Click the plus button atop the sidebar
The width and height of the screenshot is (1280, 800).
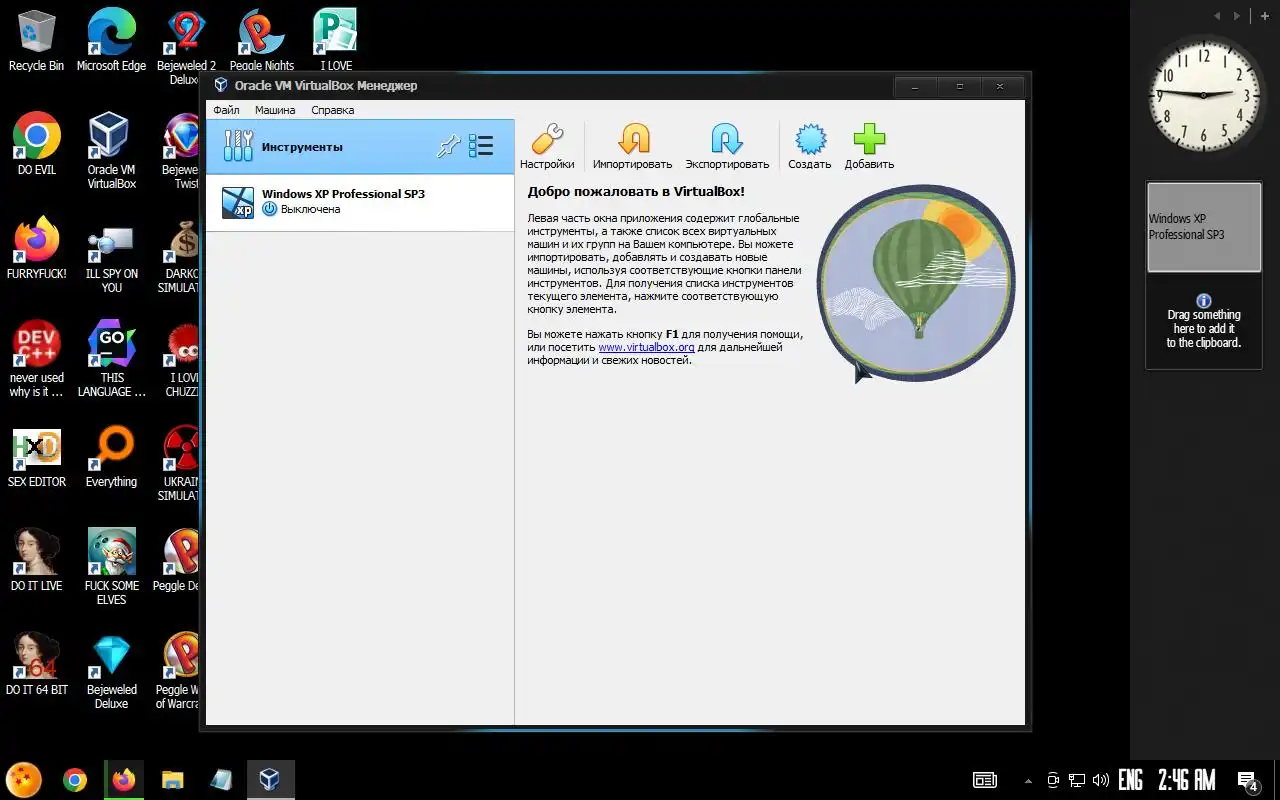[1265, 15]
